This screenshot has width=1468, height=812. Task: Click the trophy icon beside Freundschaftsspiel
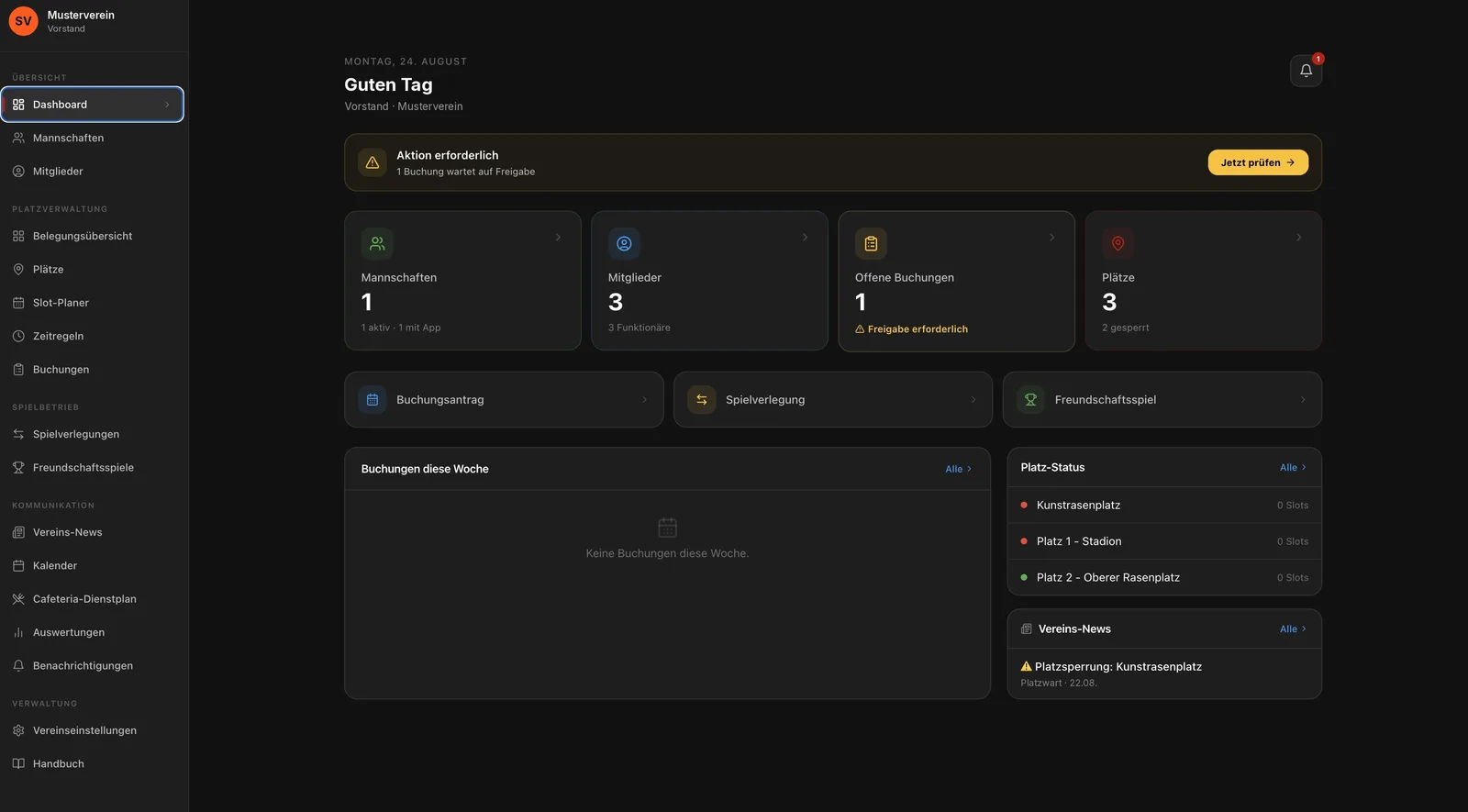tap(1031, 400)
